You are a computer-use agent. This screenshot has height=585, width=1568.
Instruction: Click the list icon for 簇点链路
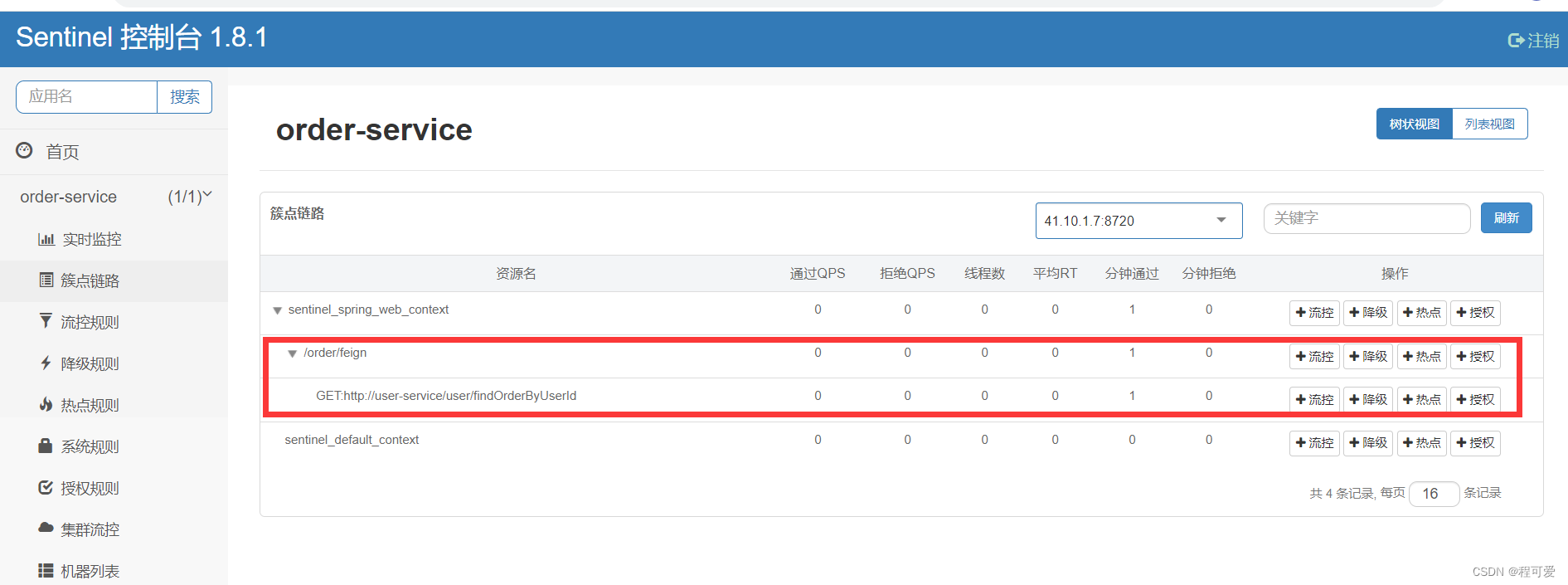[x=46, y=280]
